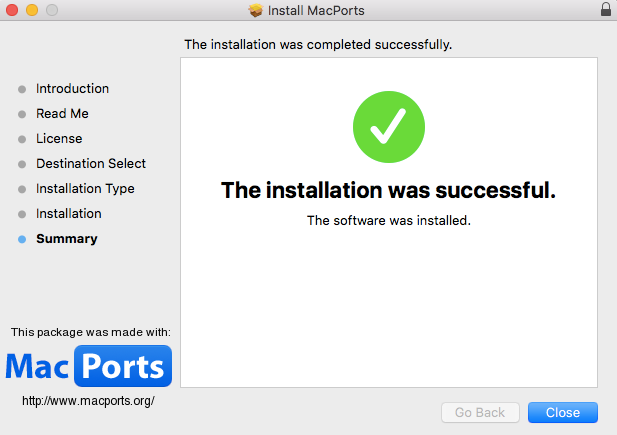Click the blue bullet beside Summary

pyautogui.click(x=22, y=239)
